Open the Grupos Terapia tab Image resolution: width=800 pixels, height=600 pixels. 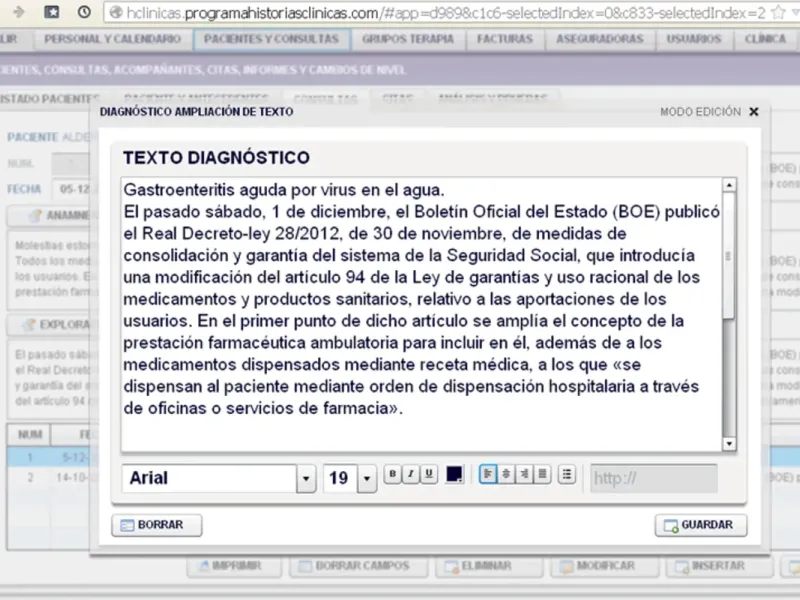408,39
